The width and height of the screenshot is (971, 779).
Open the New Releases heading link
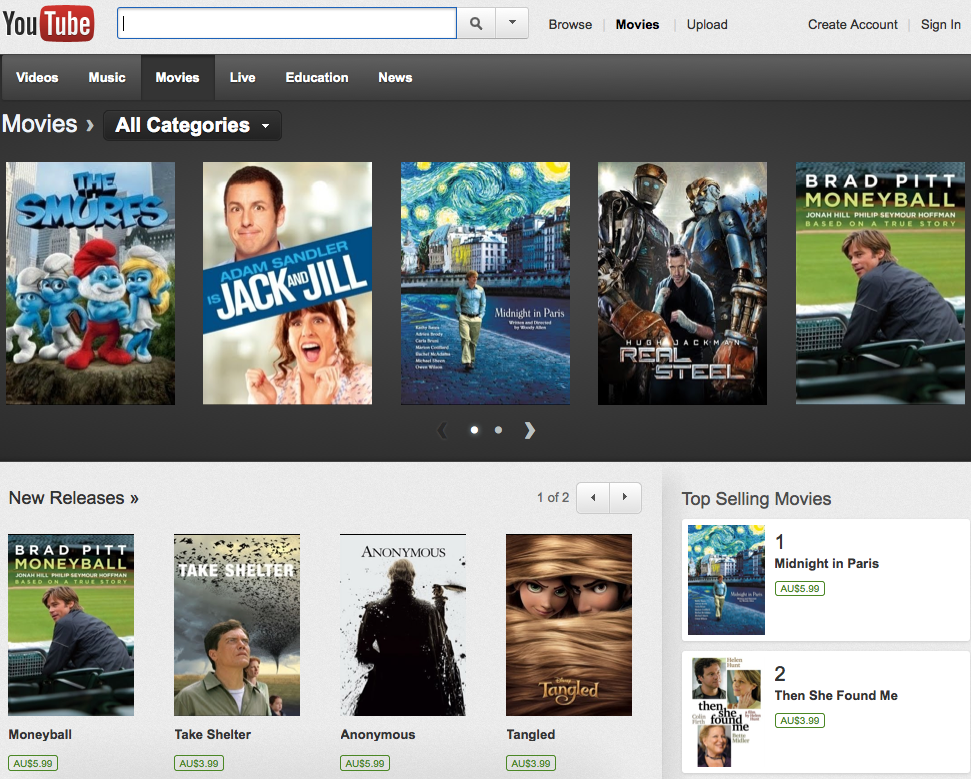(73, 498)
